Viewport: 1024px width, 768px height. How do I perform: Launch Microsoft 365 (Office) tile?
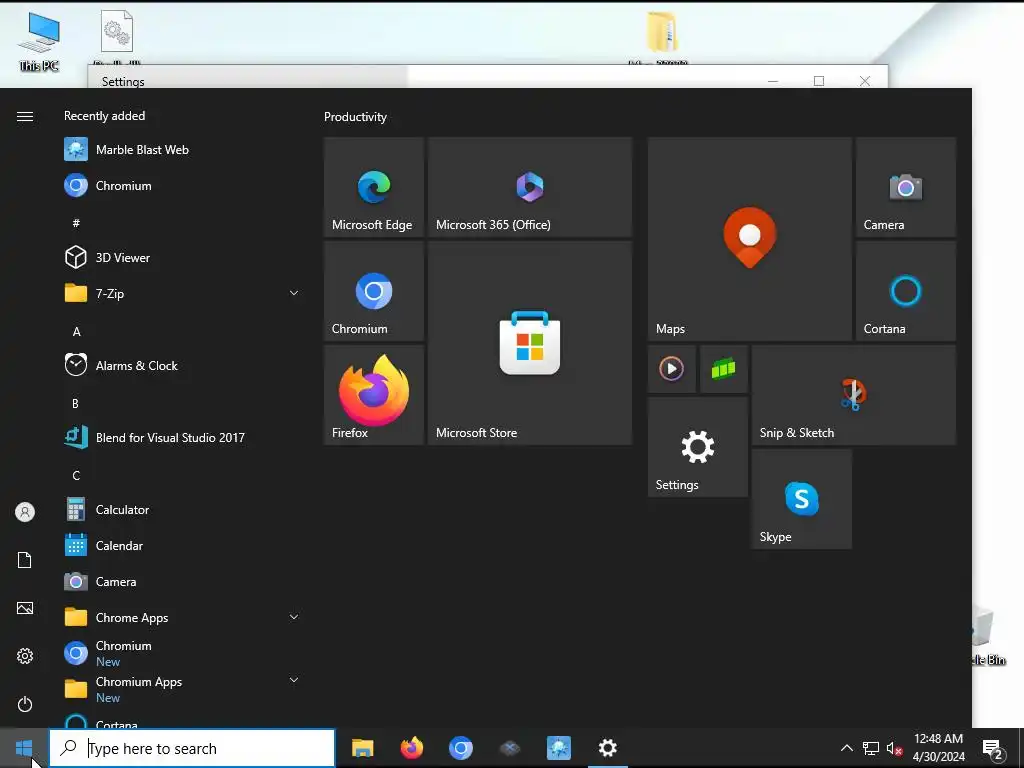pyautogui.click(x=530, y=187)
